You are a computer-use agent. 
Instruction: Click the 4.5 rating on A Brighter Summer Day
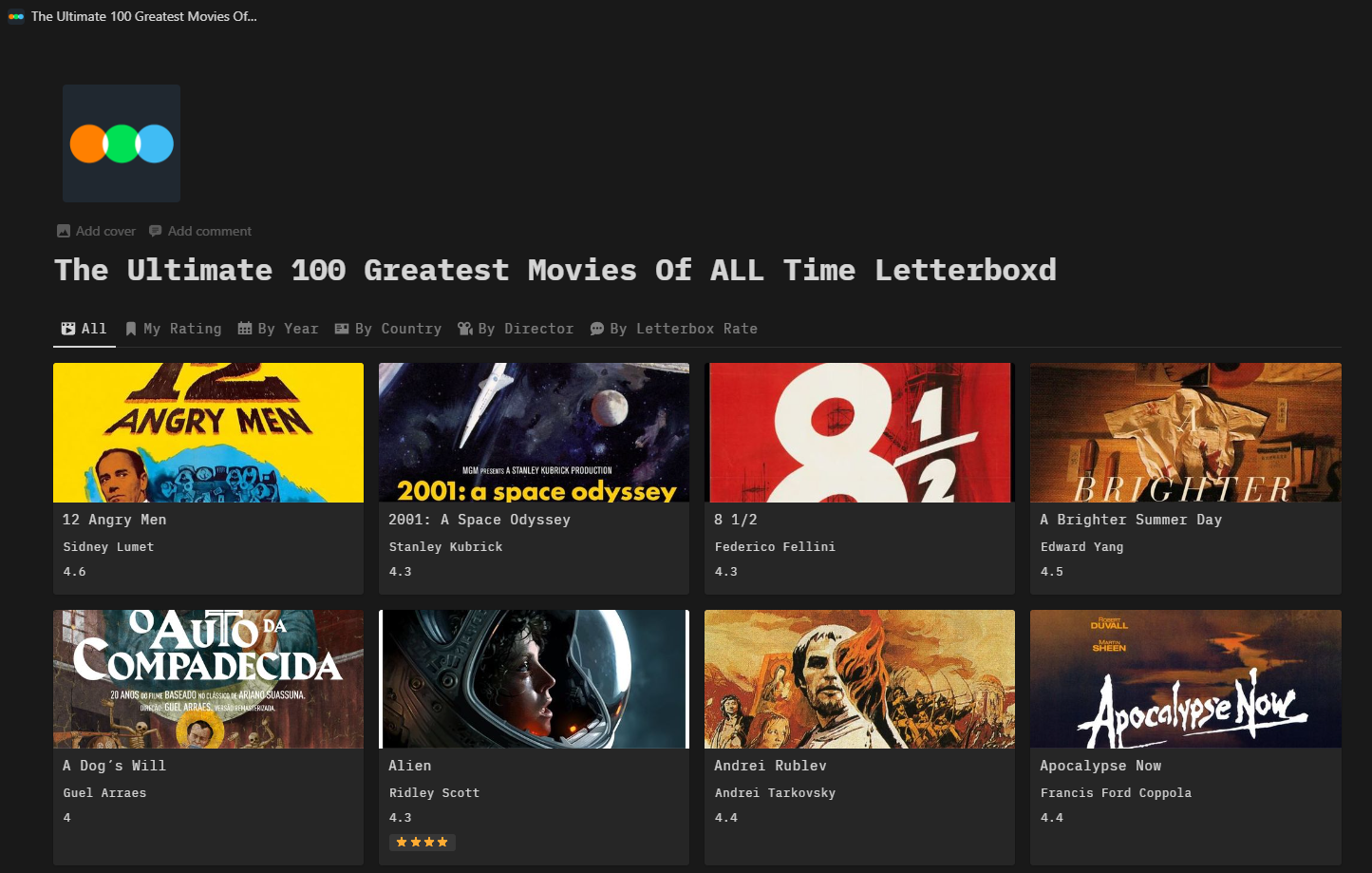[x=1052, y=572]
